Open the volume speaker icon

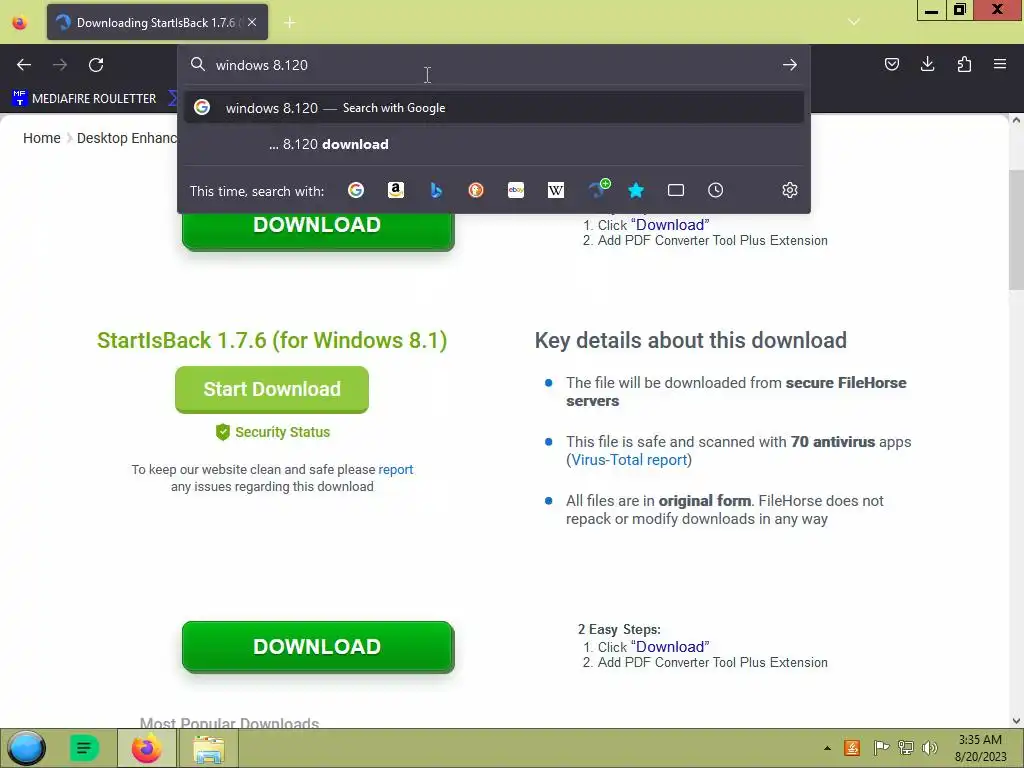[x=929, y=748]
